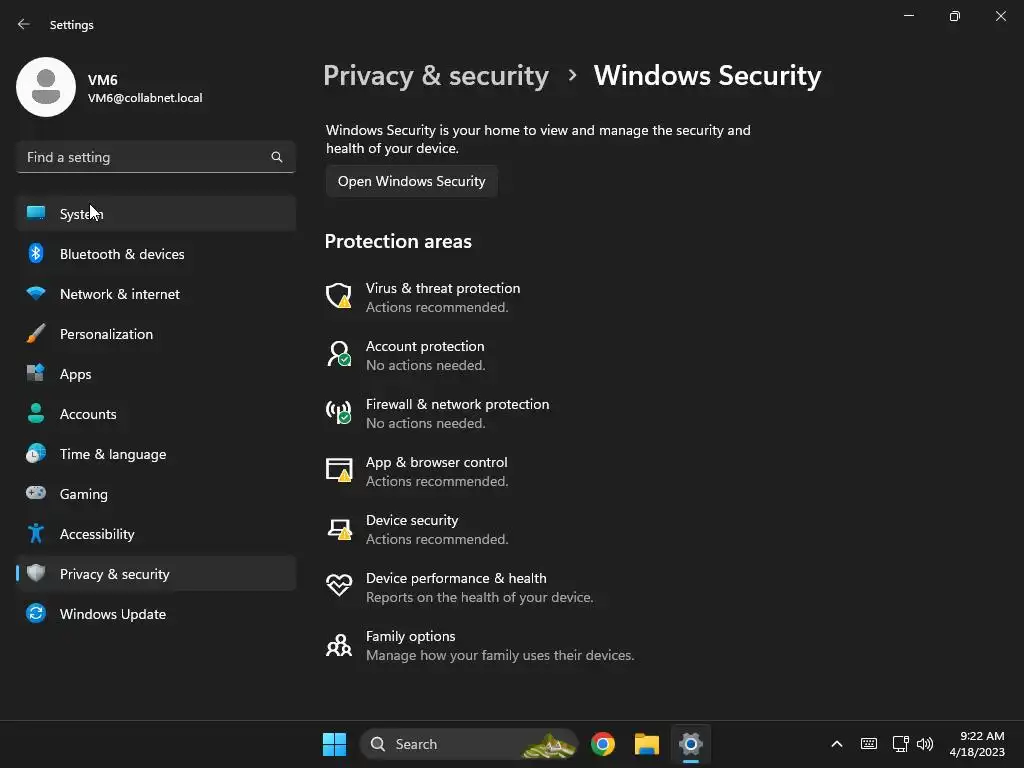Open Chrome from the taskbar

(603, 744)
